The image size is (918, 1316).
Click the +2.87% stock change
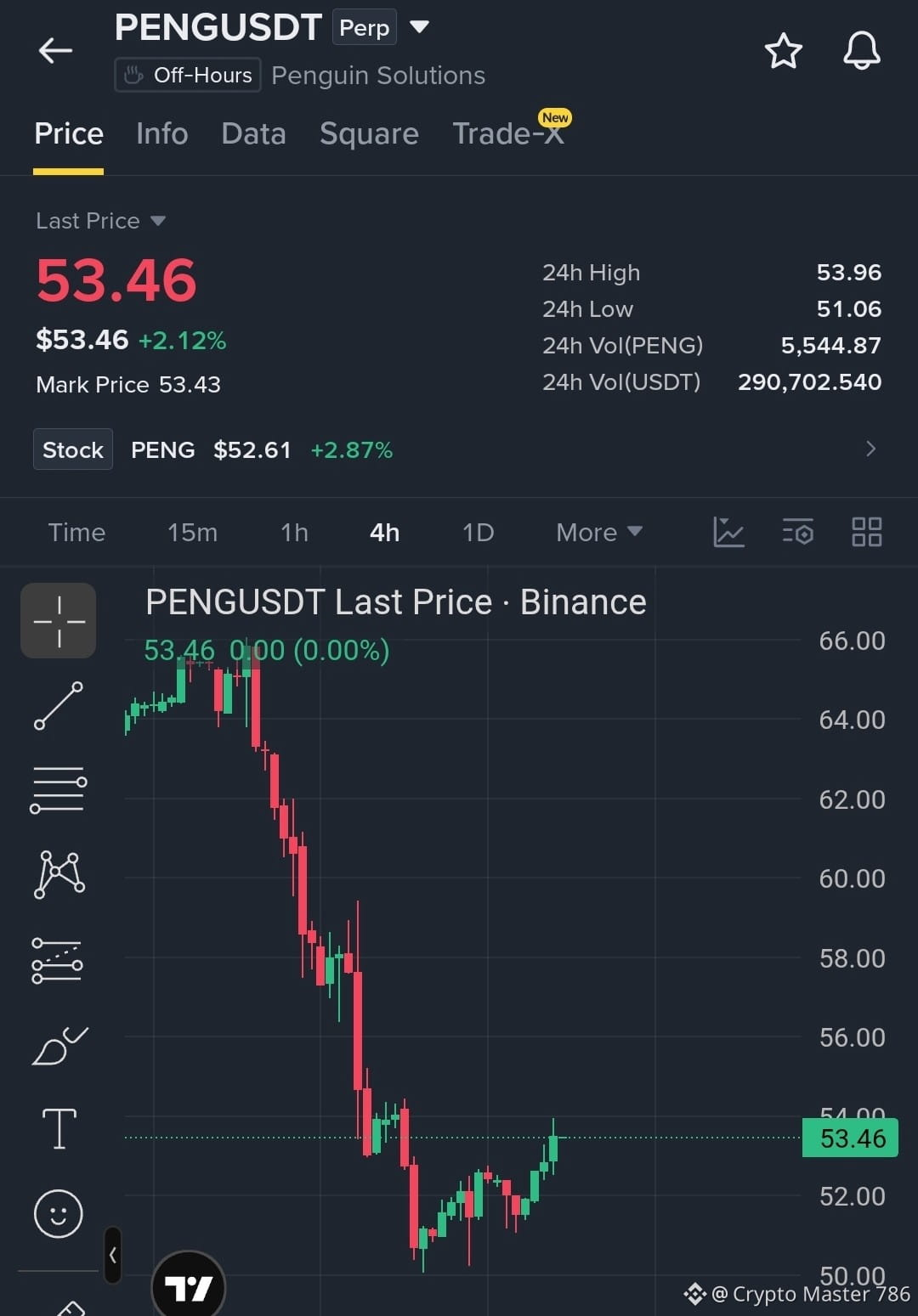coord(352,450)
